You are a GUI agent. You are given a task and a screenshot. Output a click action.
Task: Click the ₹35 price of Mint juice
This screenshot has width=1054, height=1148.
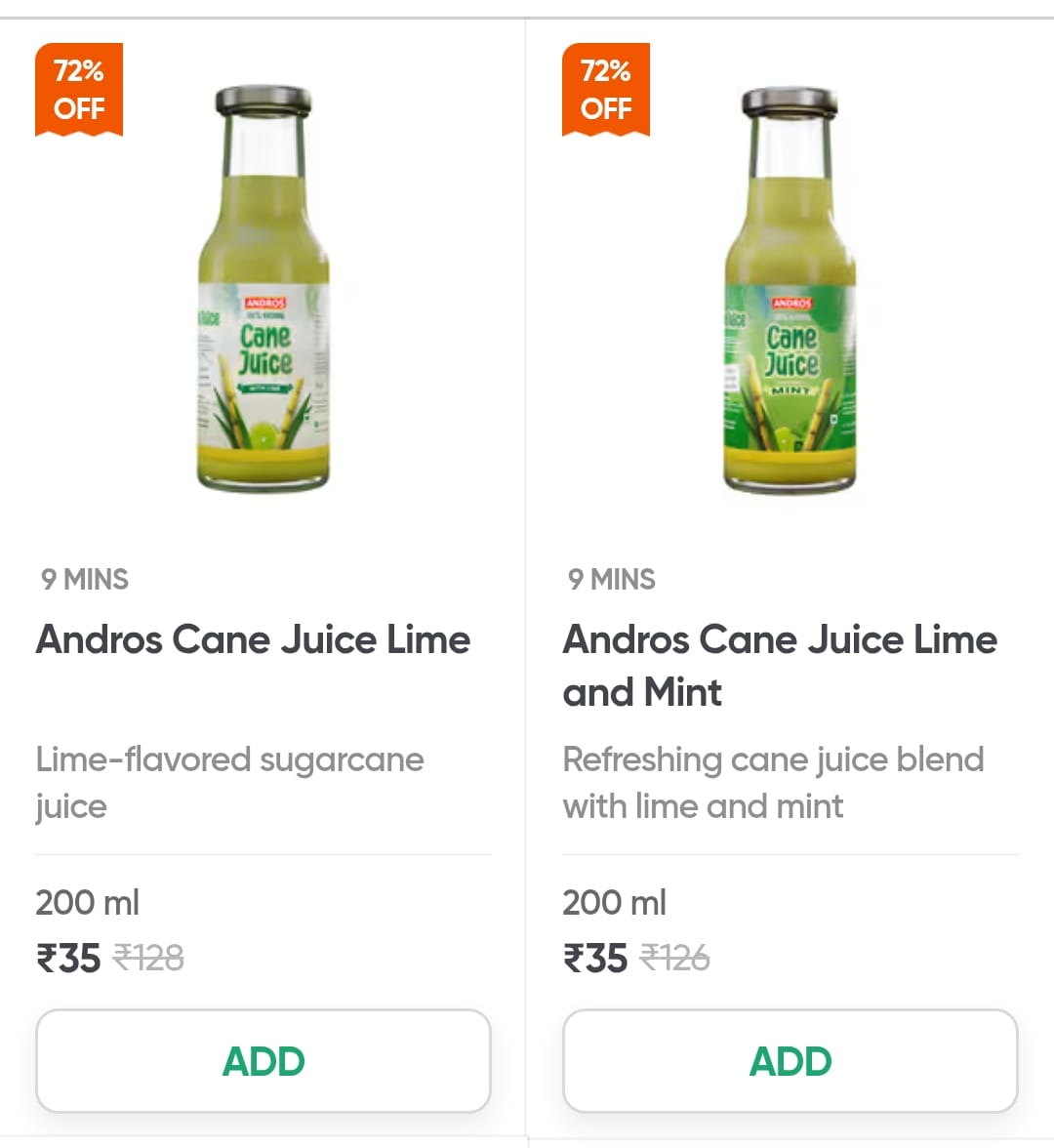[595, 958]
